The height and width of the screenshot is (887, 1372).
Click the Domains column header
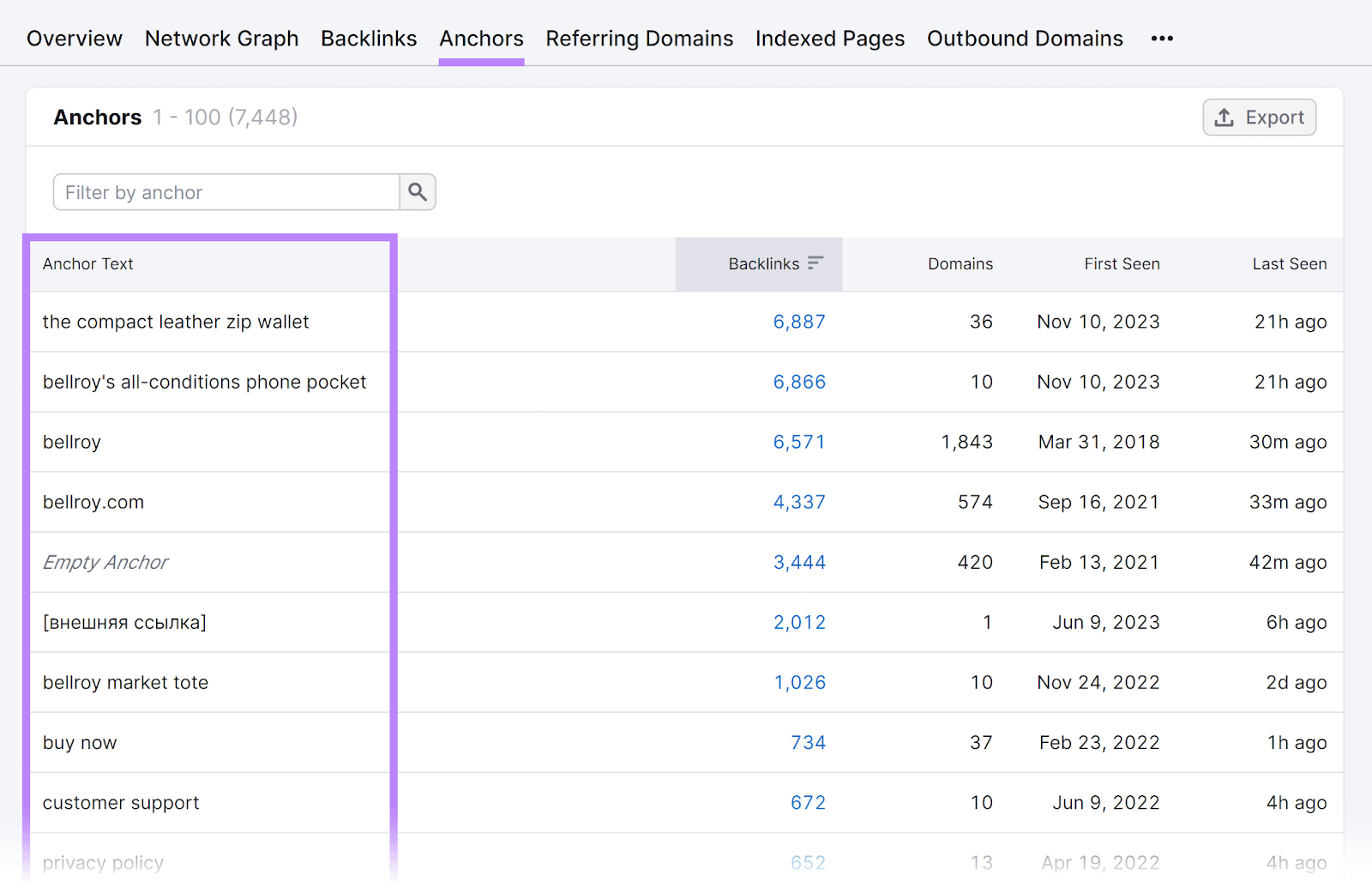tap(960, 263)
